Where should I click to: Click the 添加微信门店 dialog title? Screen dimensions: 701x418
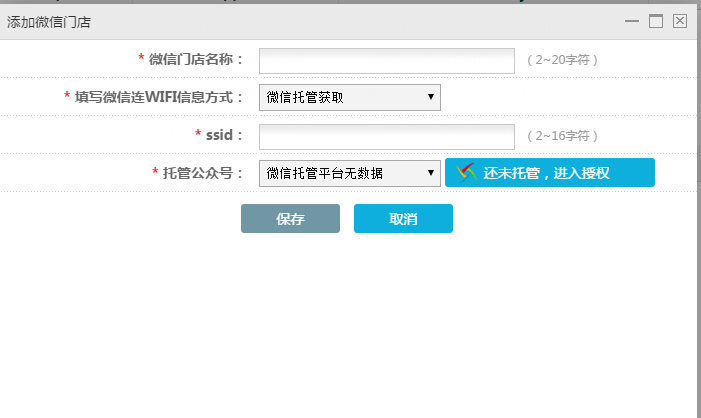coord(49,22)
